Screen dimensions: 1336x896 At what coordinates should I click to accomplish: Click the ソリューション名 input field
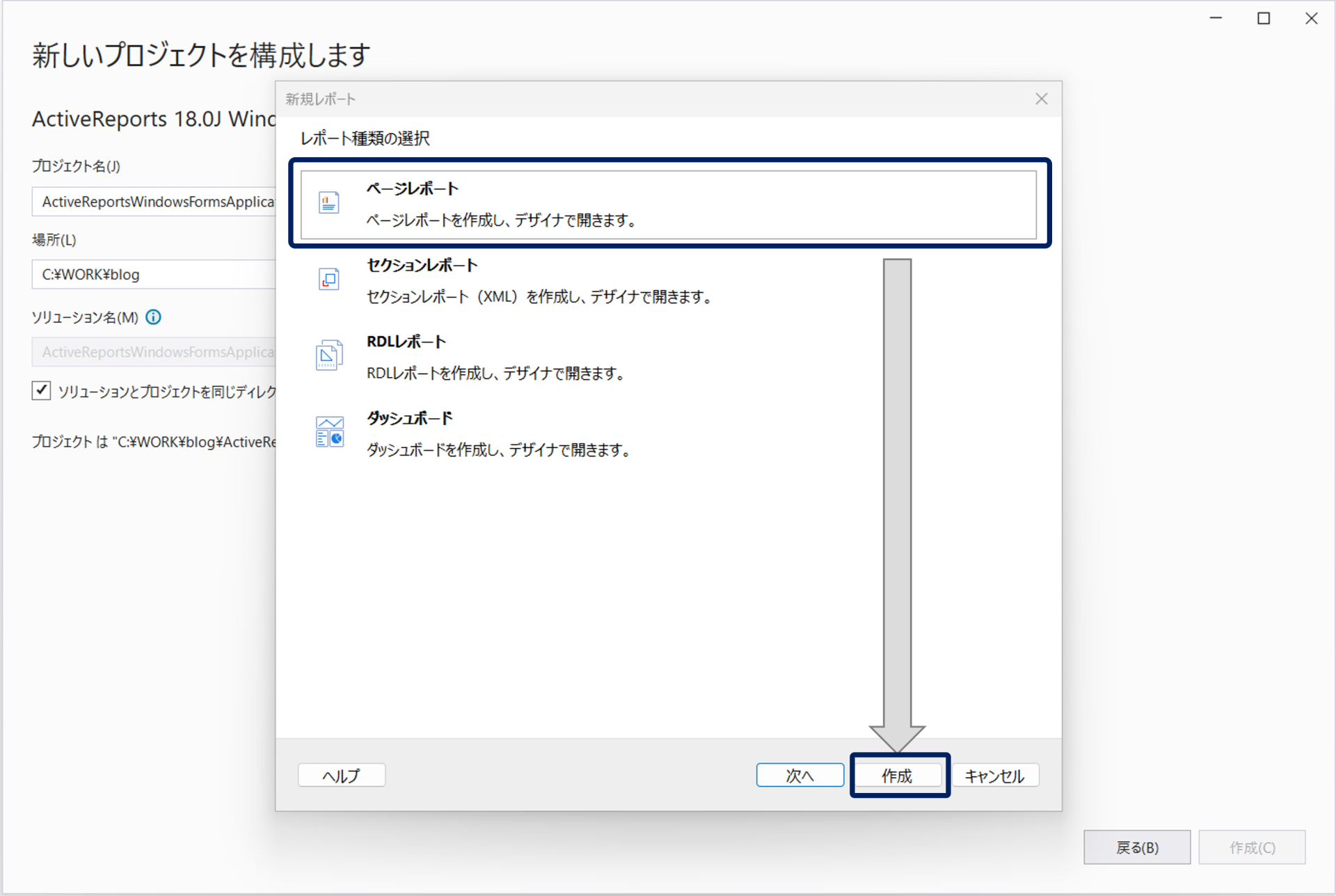(x=154, y=352)
